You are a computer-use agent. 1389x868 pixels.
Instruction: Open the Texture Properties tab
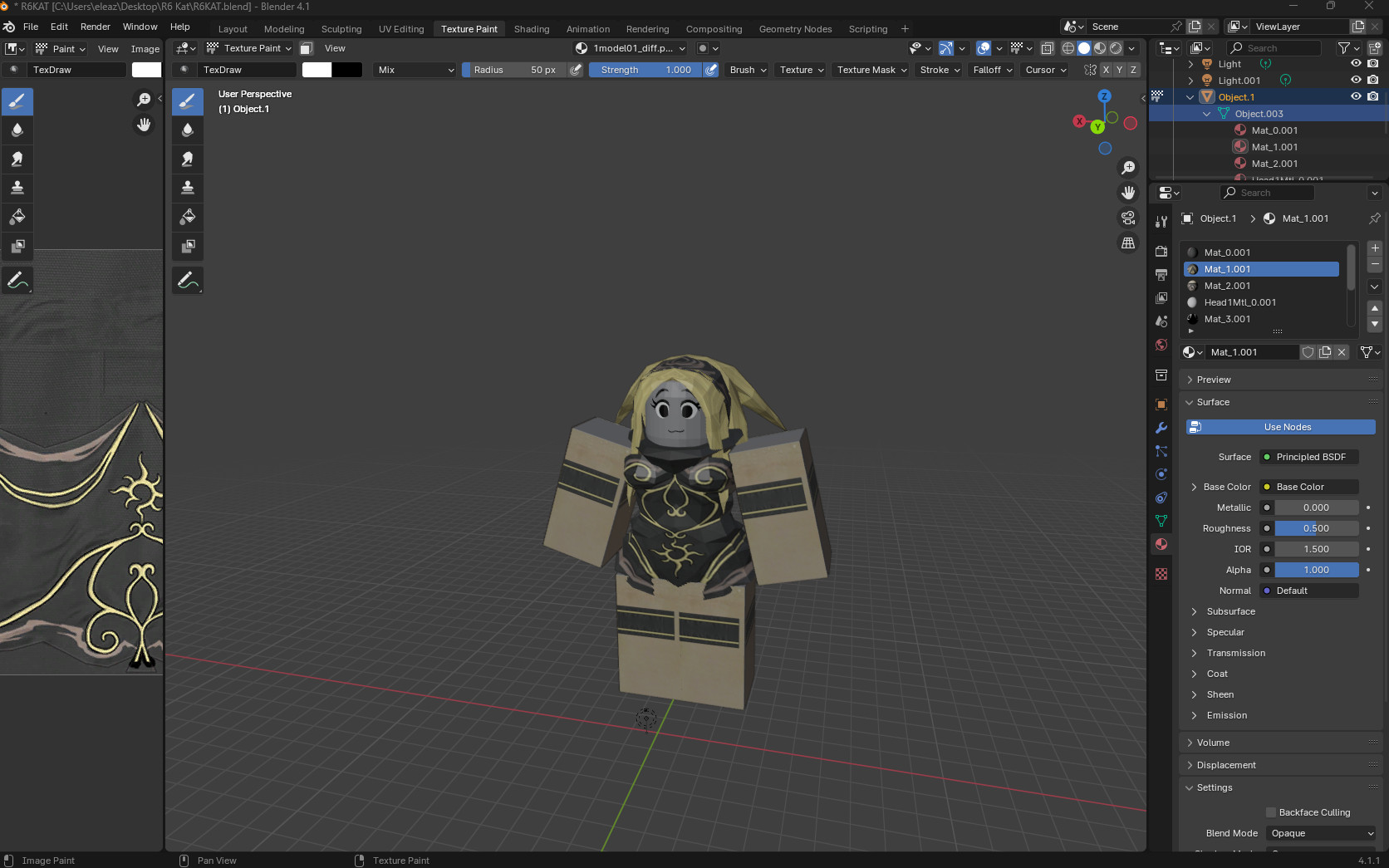[1161, 573]
